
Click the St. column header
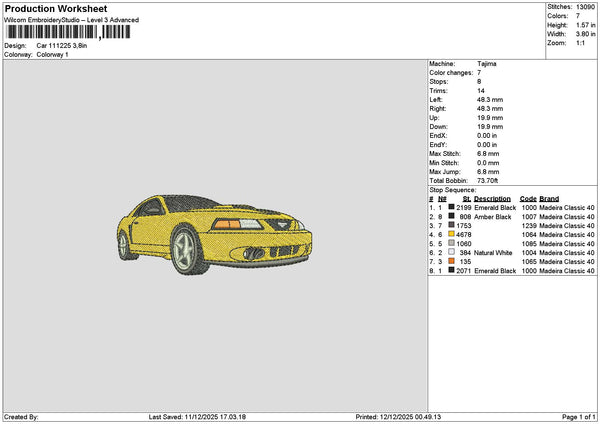(x=467, y=198)
